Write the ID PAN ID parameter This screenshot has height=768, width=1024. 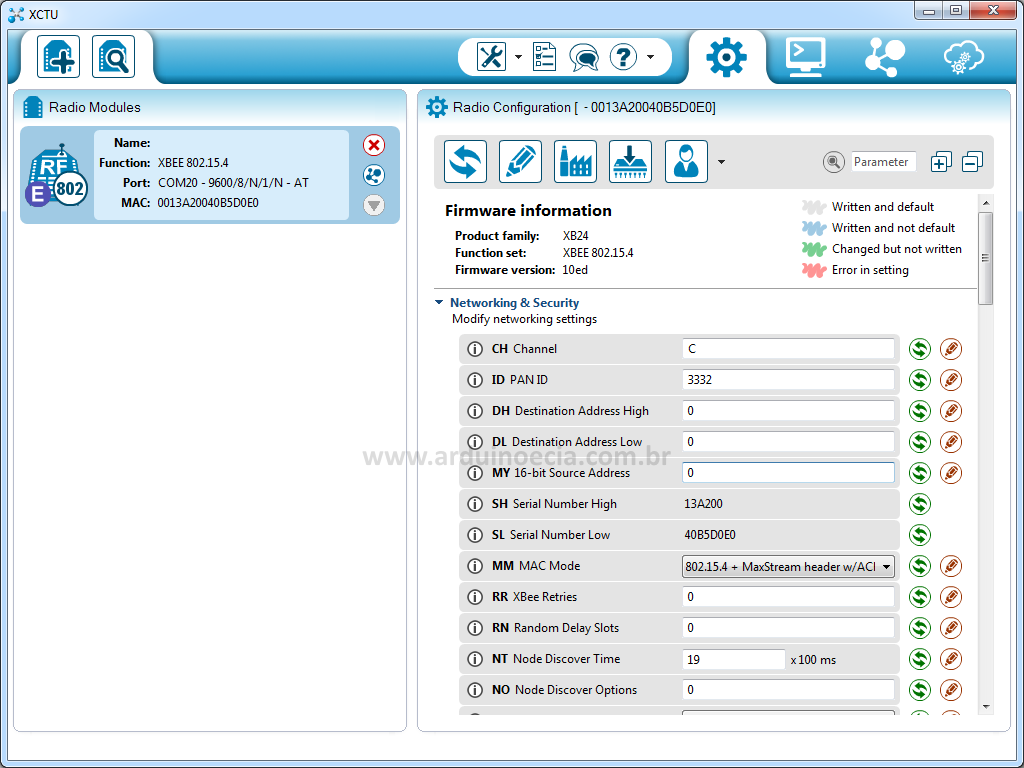point(951,380)
